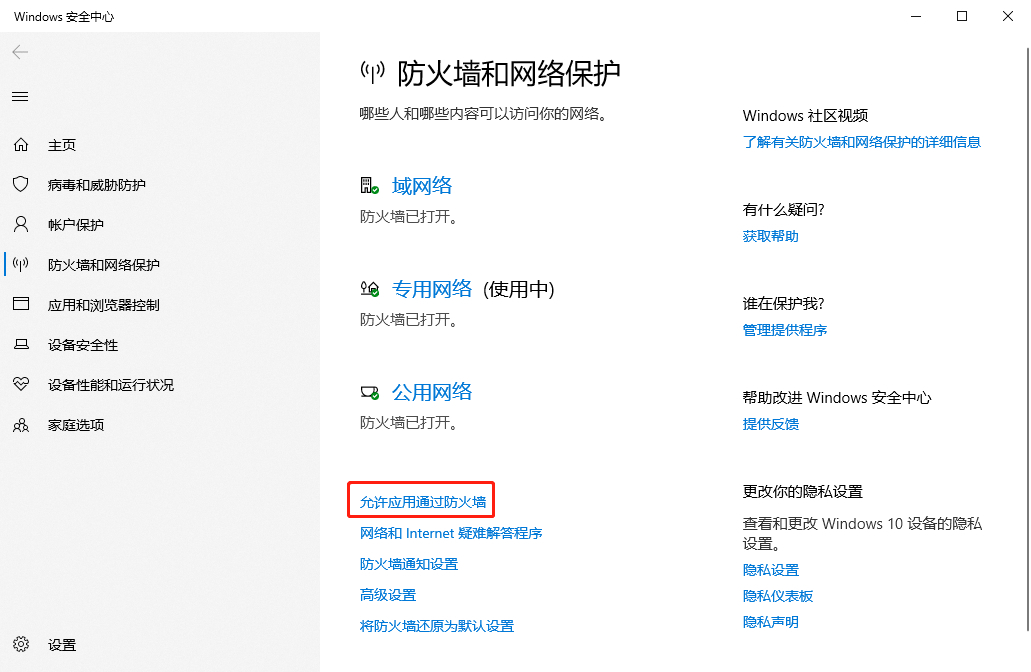Open 网络和 Internet 疑难解答程序 link
This screenshot has width=1031, height=672.
point(451,533)
